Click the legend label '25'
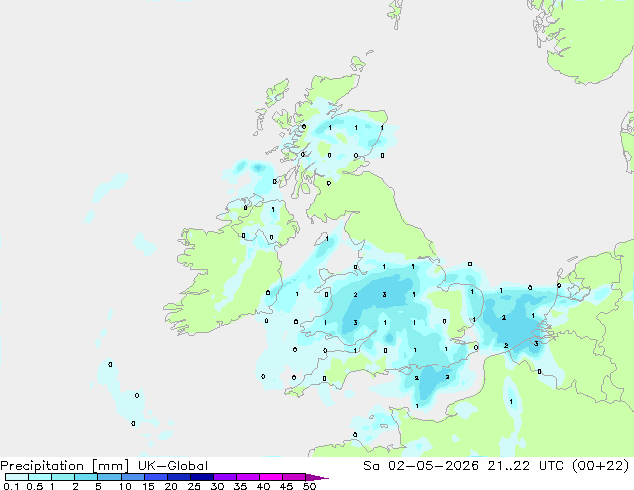This screenshot has height=490, width=634. pos(194,486)
